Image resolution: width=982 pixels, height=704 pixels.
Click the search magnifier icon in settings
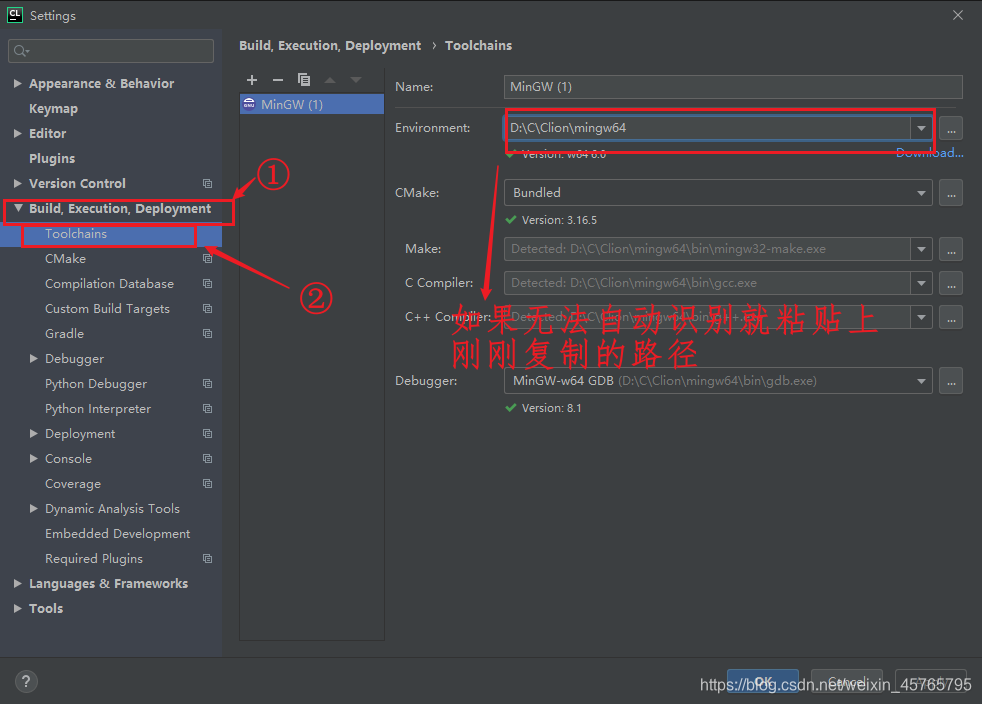click(x=21, y=51)
